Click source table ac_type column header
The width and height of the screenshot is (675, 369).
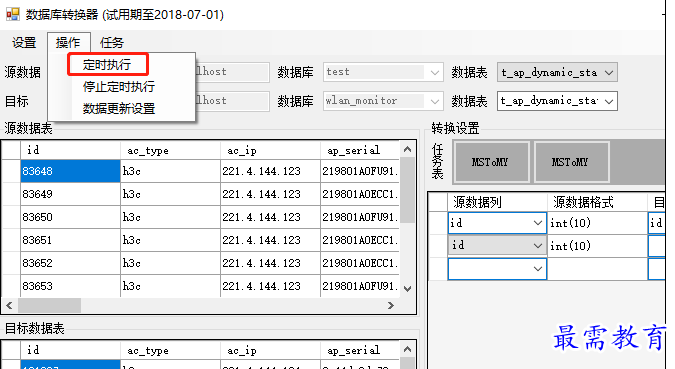tap(170, 150)
